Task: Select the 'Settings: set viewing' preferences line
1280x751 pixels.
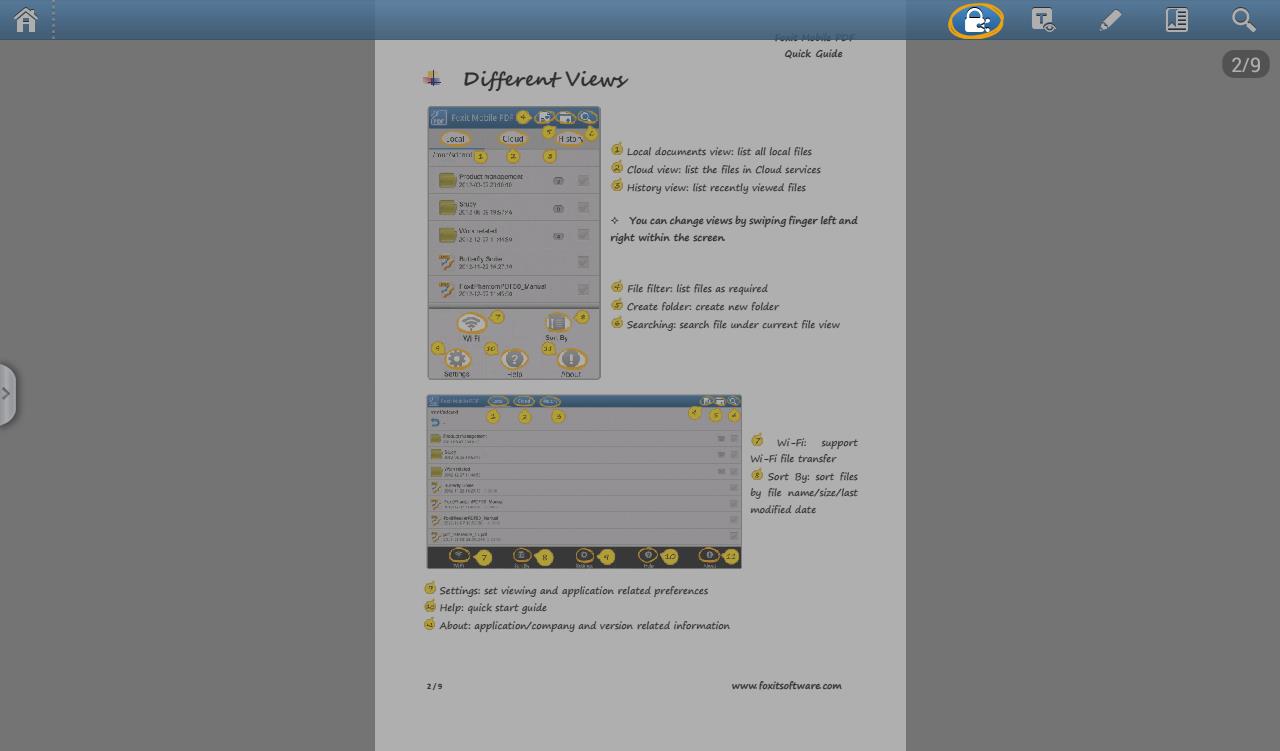Action: click(573, 591)
